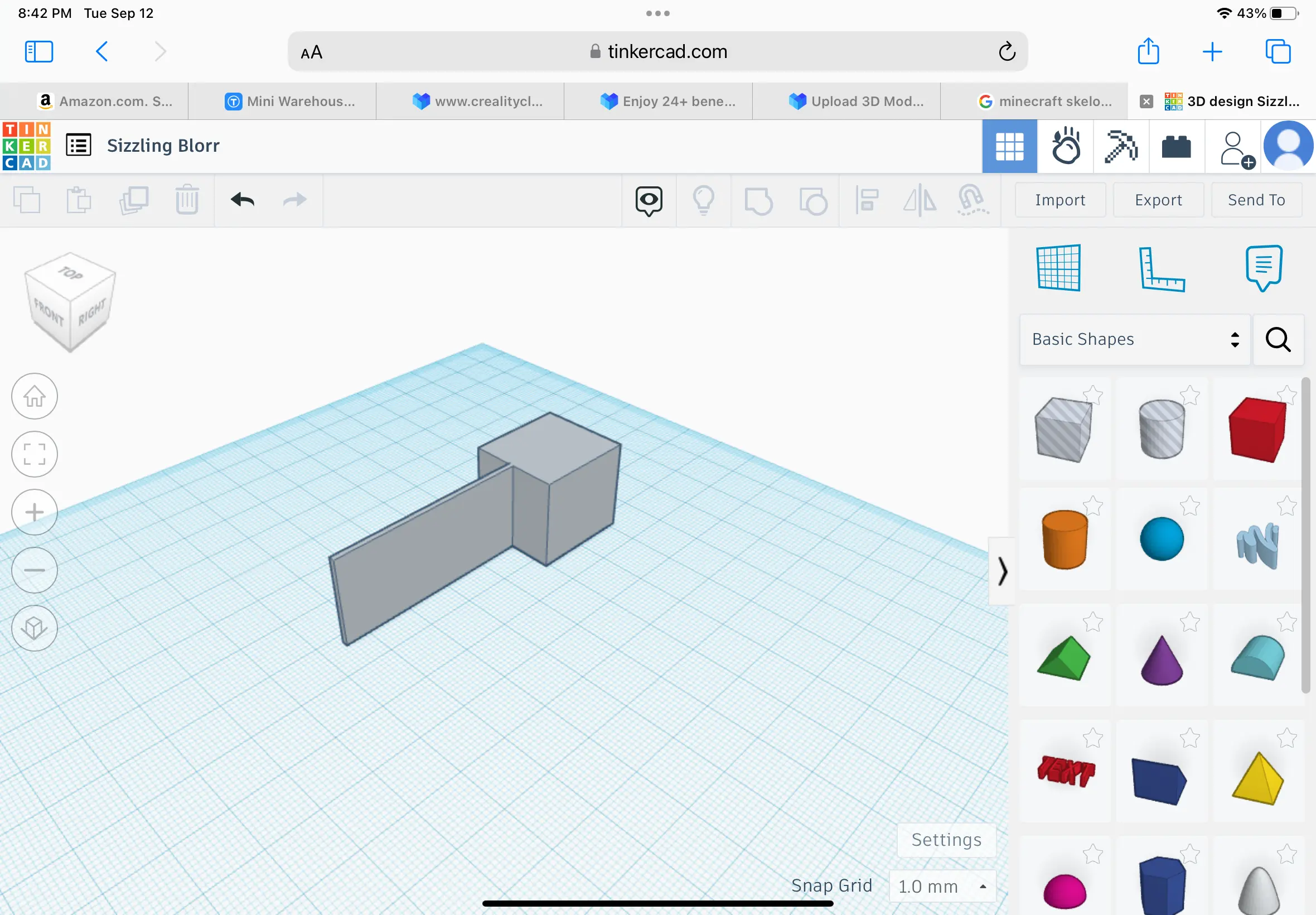Open the Basic Shapes category dropdown
This screenshot has width=1316, height=915.
[x=1135, y=339]
